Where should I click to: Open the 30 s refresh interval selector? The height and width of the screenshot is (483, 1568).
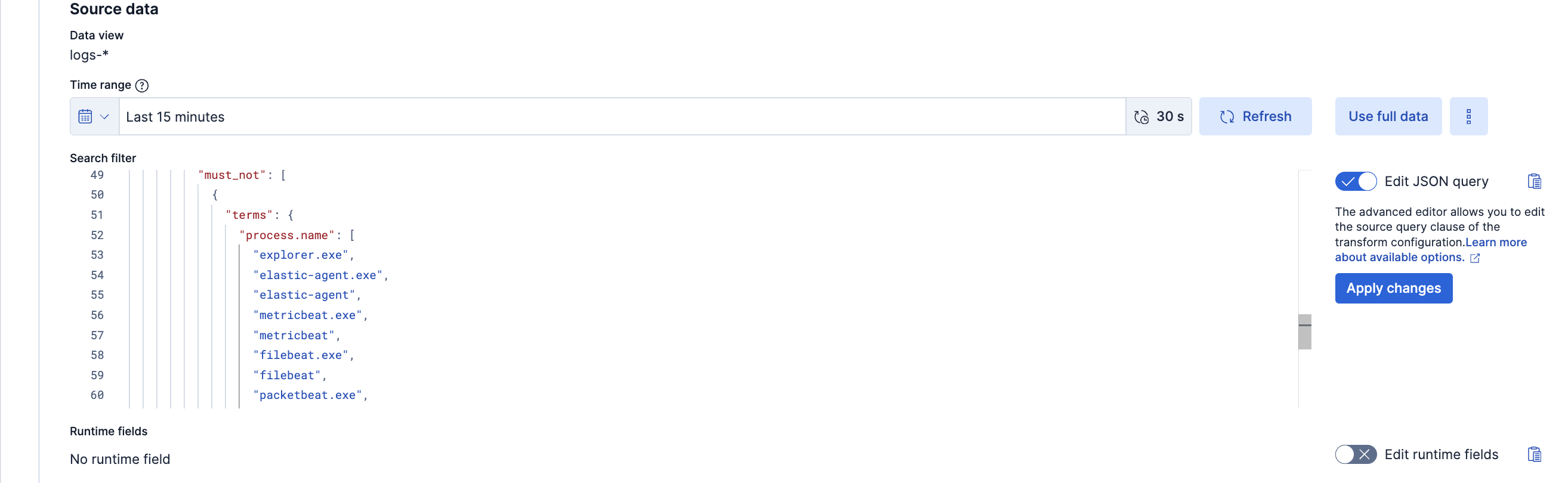point(1169,116)
